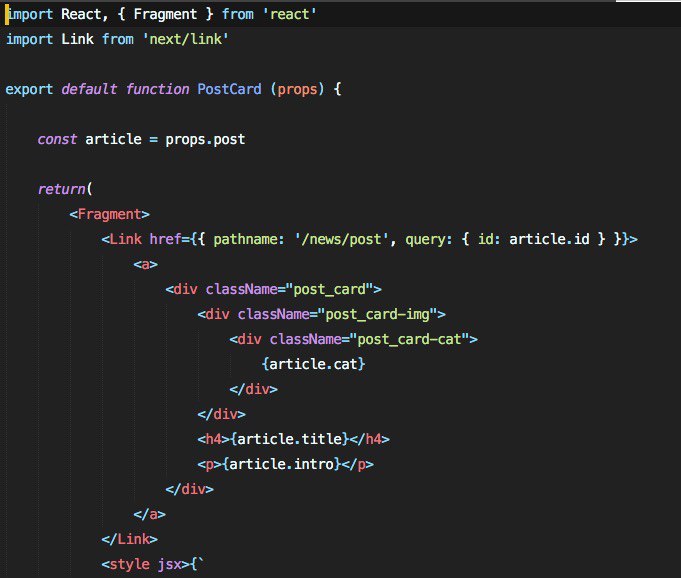
Task: Click the {article.cat} expression
Action: (x=313, y=364)
